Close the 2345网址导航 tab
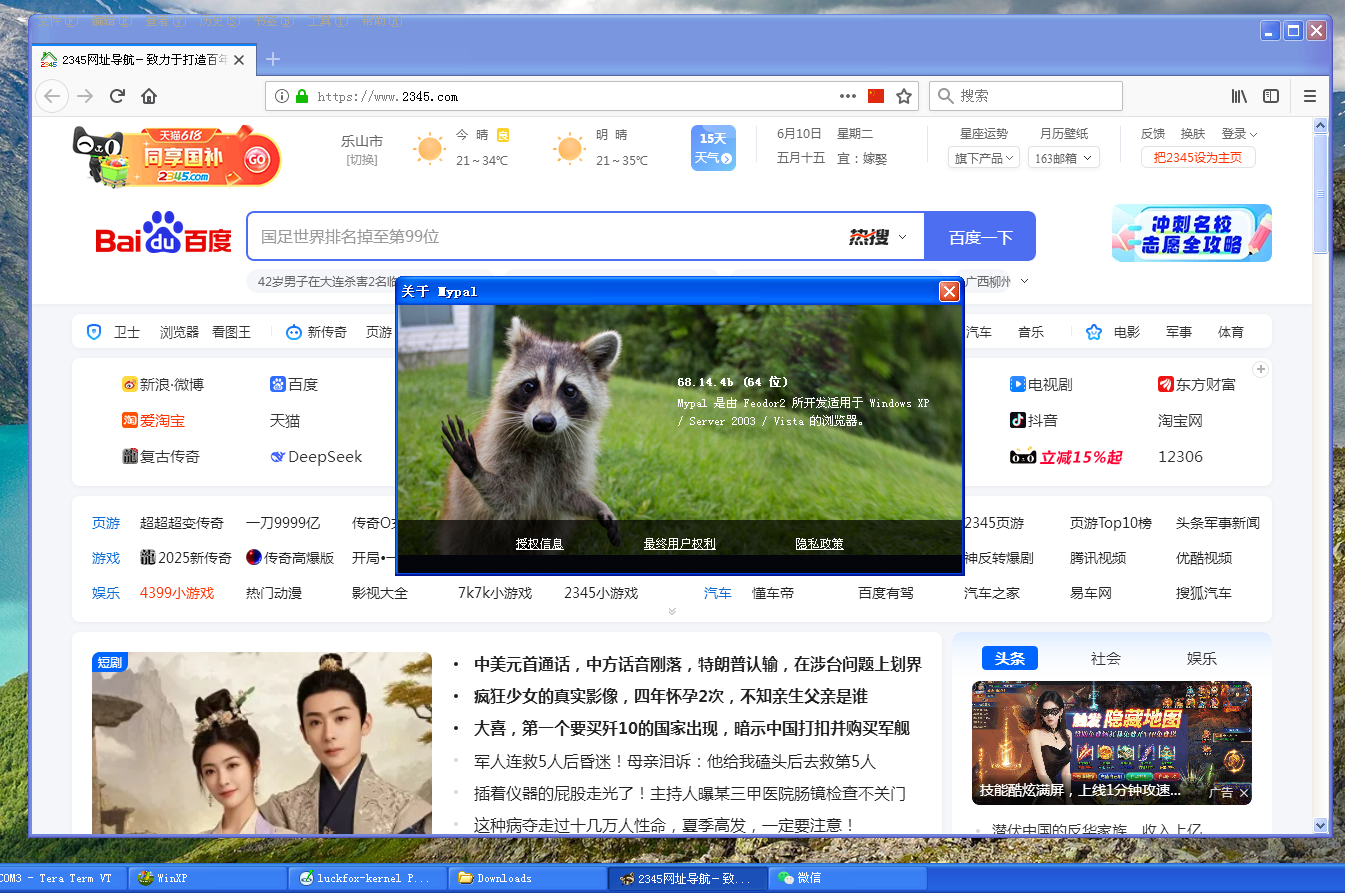Viewport: 1345px width, 893px height. pos(239,60)
